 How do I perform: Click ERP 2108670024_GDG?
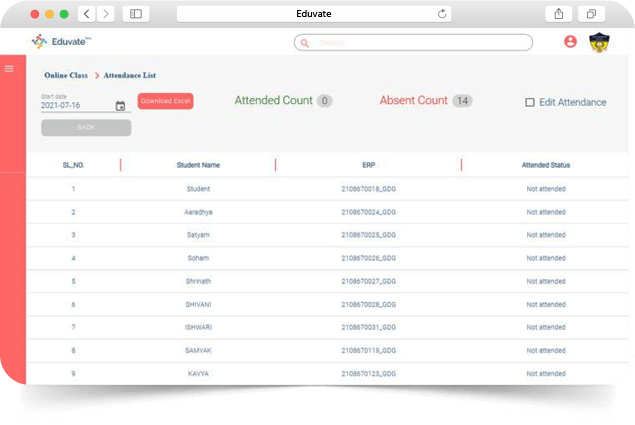click(369, 212)
